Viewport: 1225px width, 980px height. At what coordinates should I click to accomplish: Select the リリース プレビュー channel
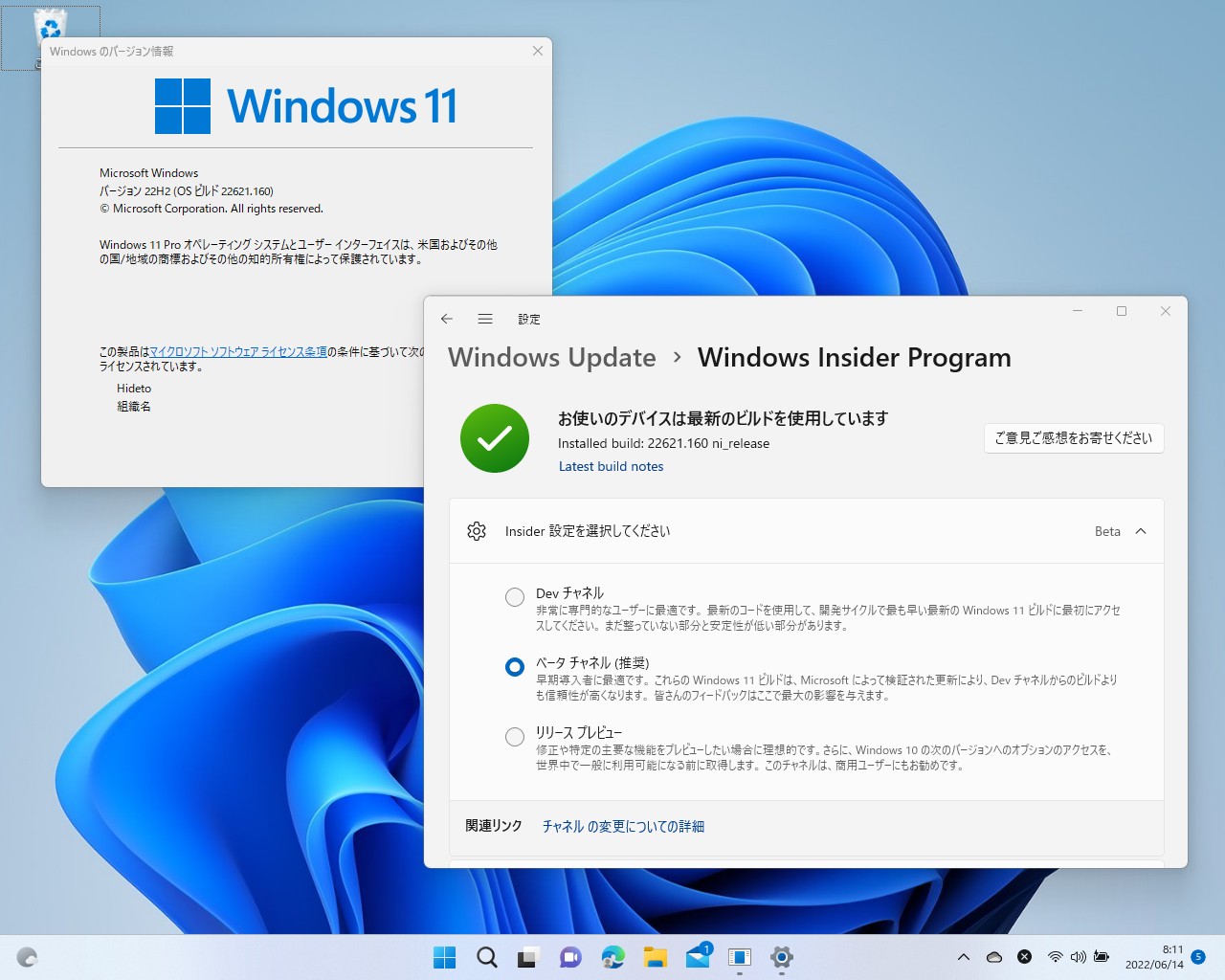click(514, 736)
